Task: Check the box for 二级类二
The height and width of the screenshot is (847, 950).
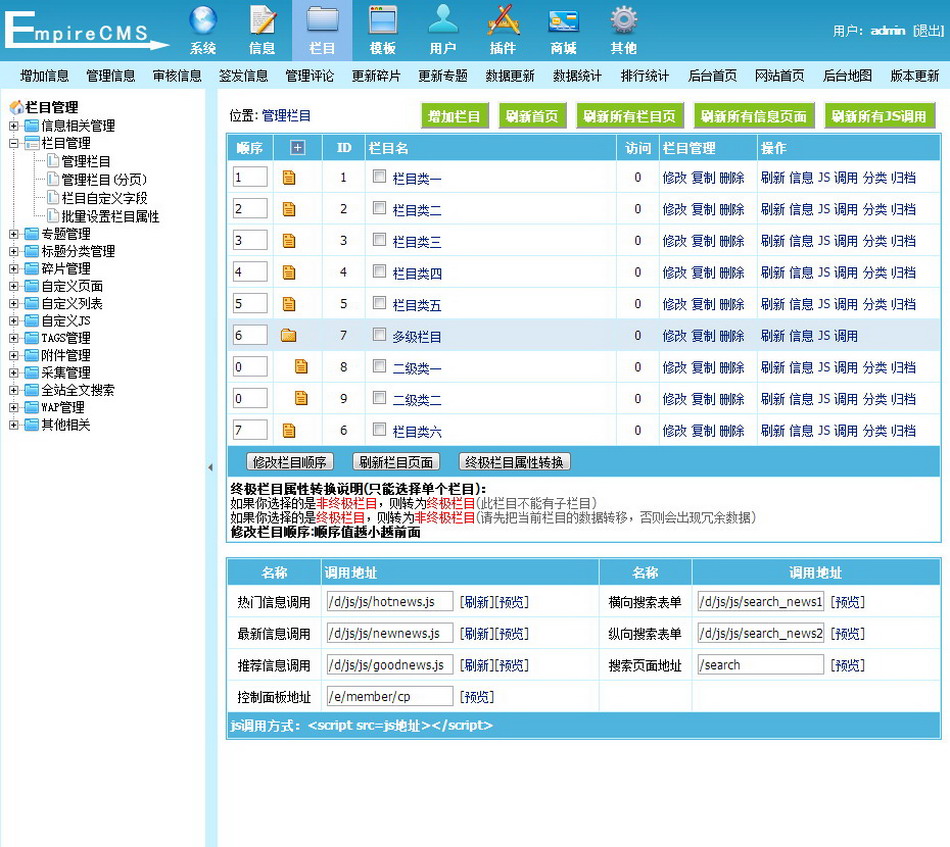Action: (379, 397)
